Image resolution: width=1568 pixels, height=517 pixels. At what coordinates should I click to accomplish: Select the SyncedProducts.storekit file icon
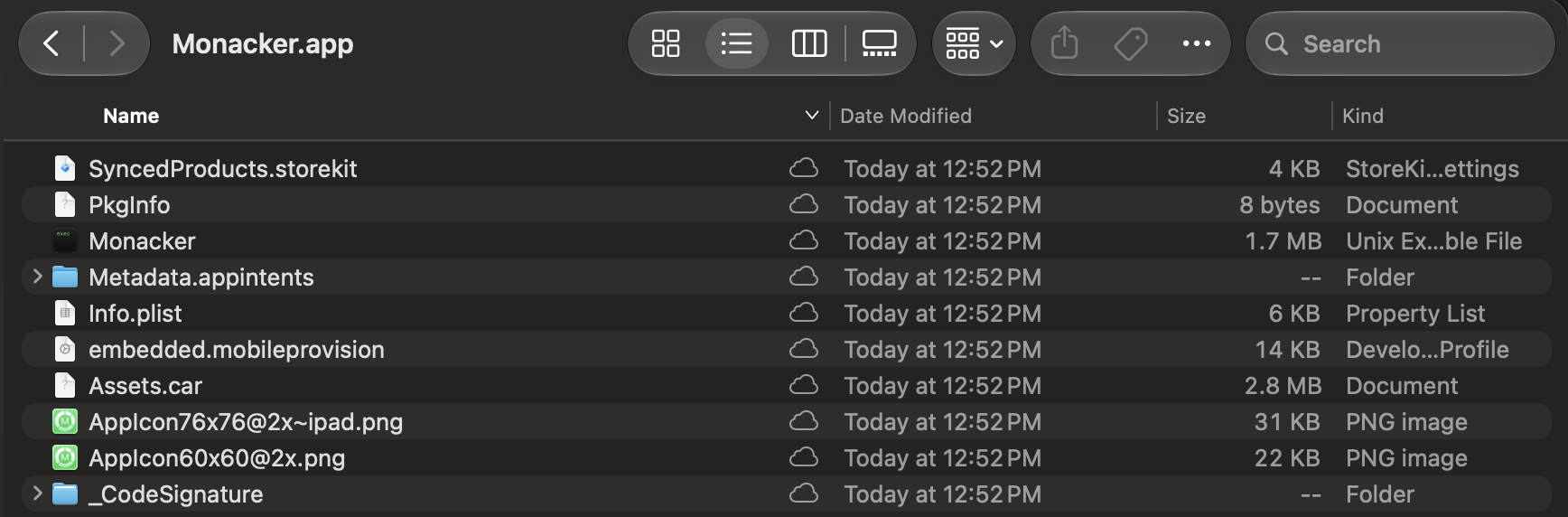[x=65, y=168]
